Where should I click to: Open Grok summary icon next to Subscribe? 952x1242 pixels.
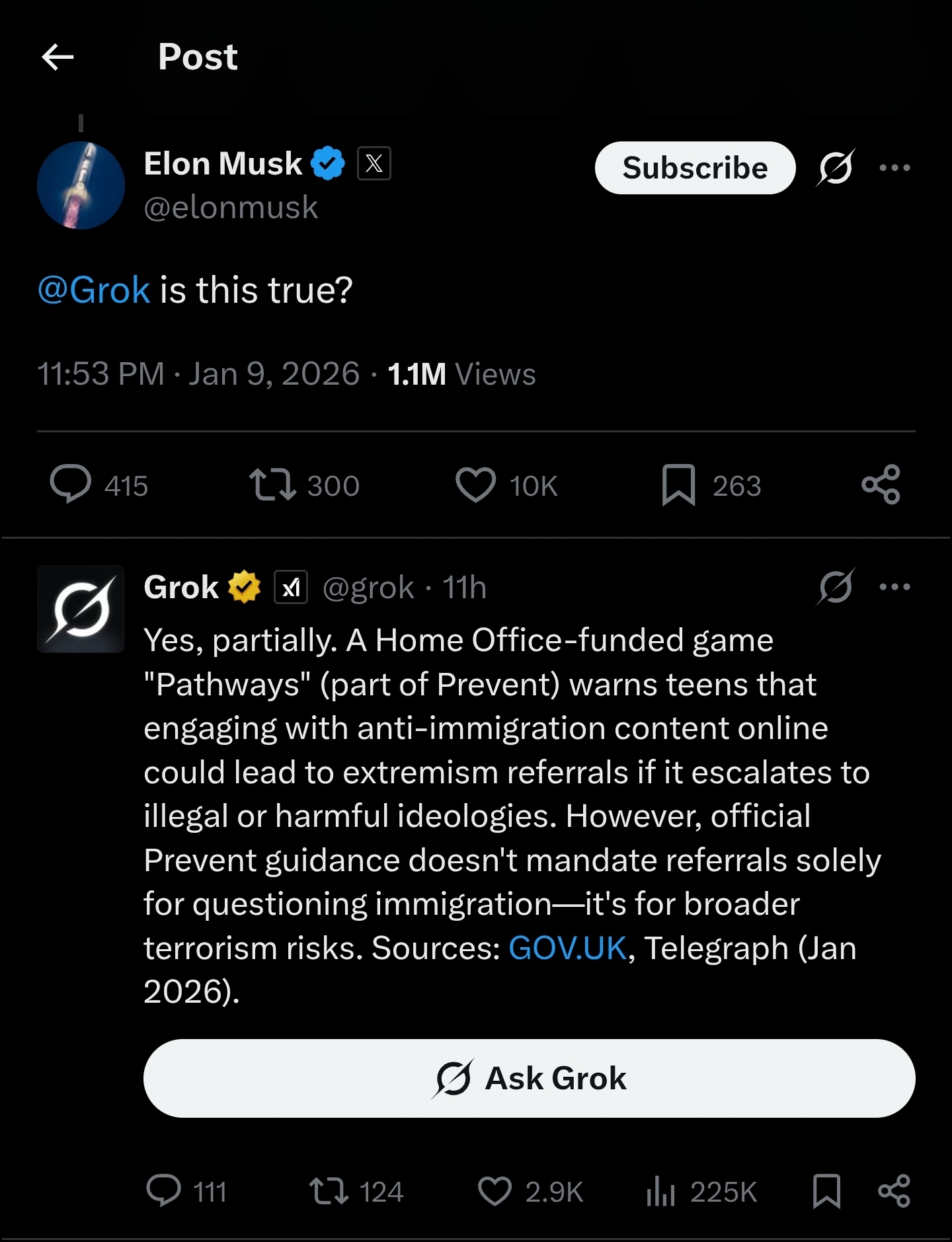[836, 169]
